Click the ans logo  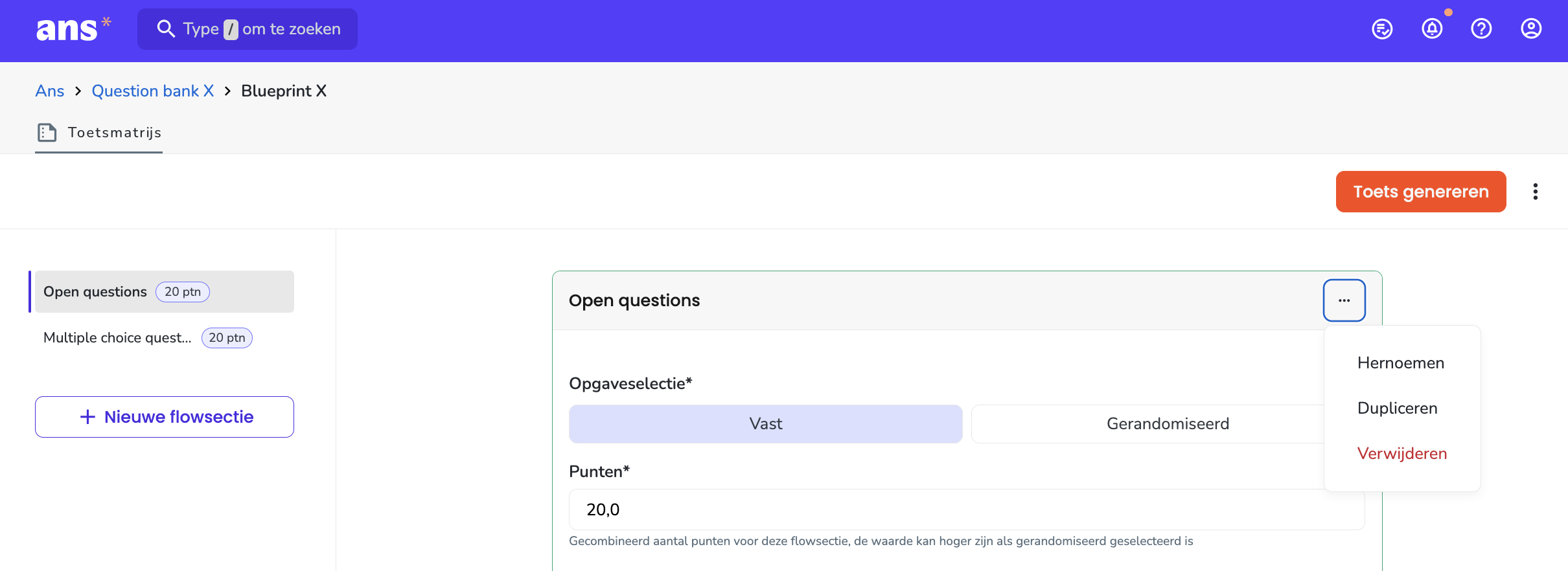(73, 29)
